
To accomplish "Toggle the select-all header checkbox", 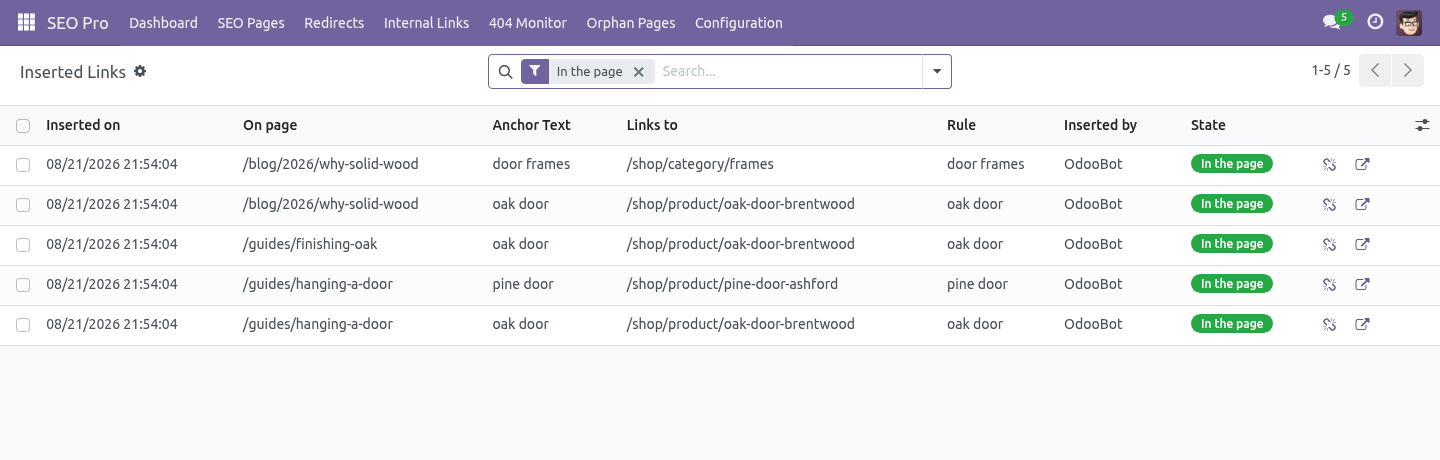I will point(23,126).
